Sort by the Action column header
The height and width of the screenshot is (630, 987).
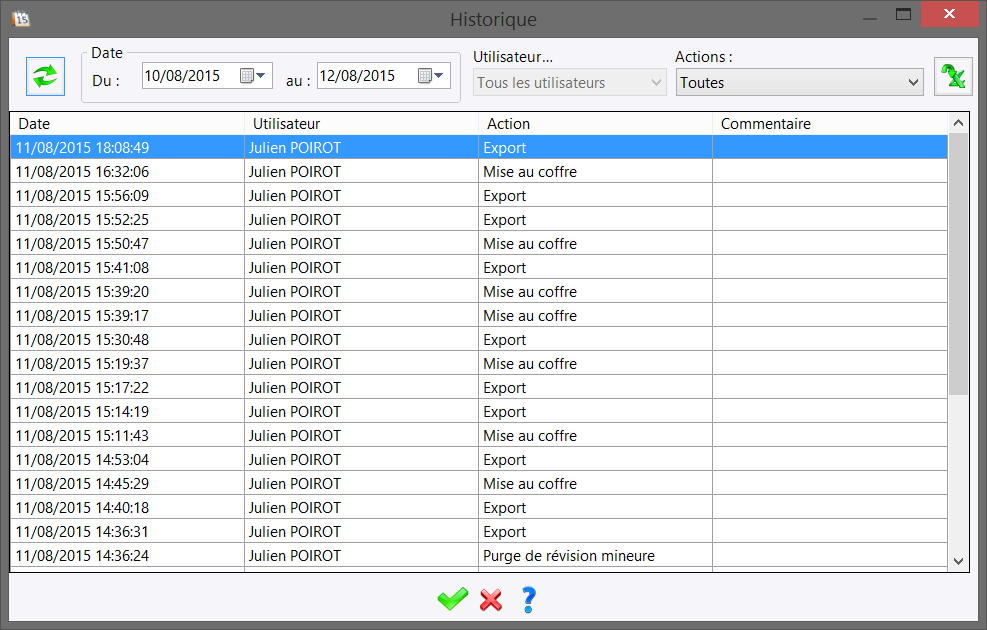595,124
